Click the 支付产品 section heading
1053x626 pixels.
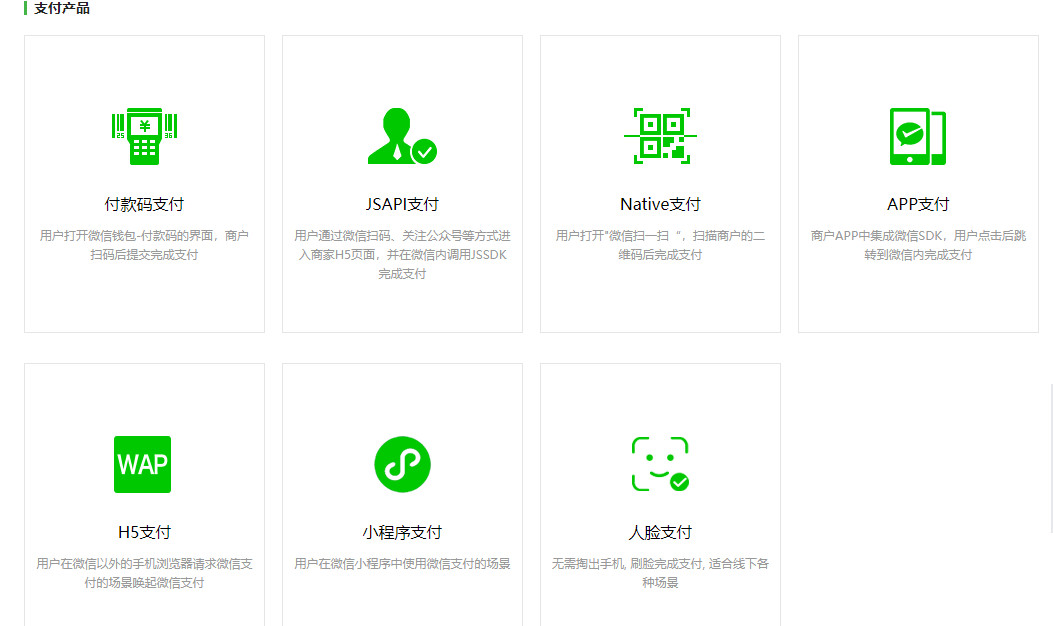click(x=62, y=8)
